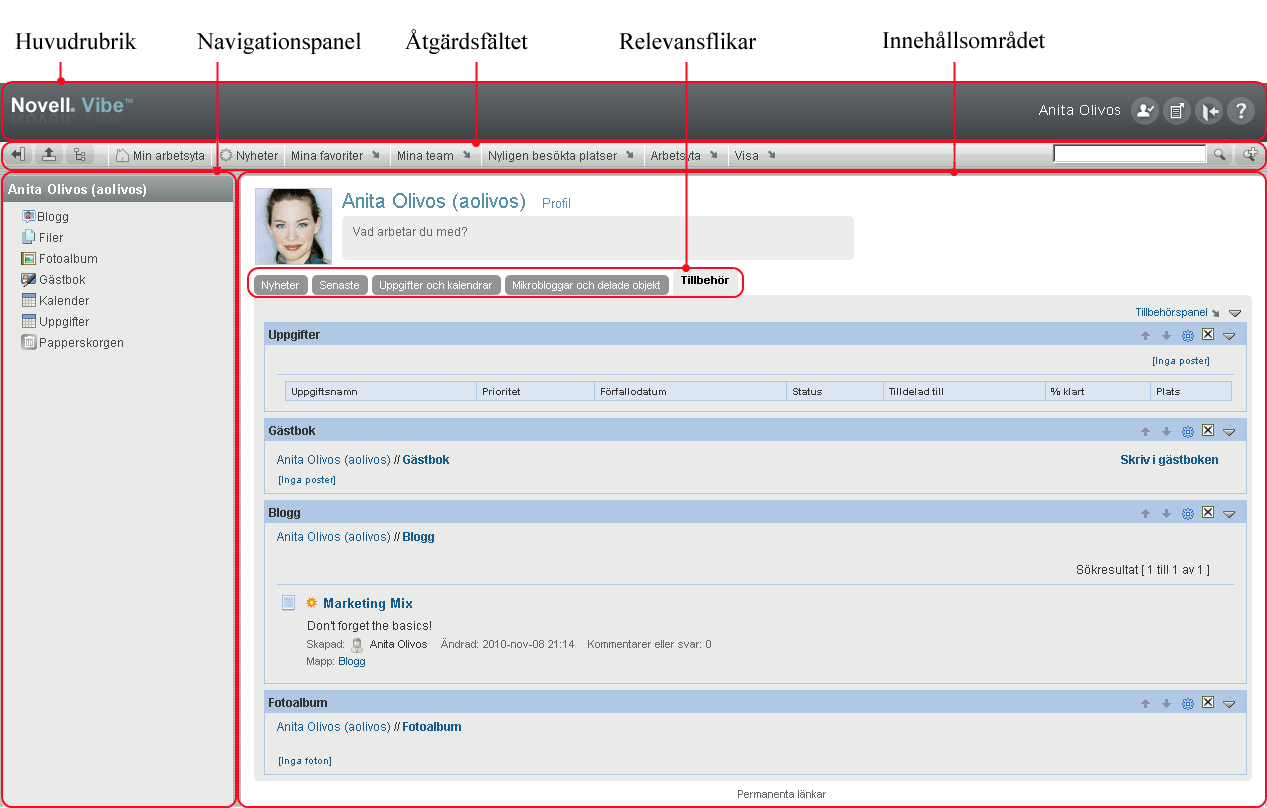
Task: Collapse the Uppgifter accessory triangle
Action: (x=1230, y=336)
